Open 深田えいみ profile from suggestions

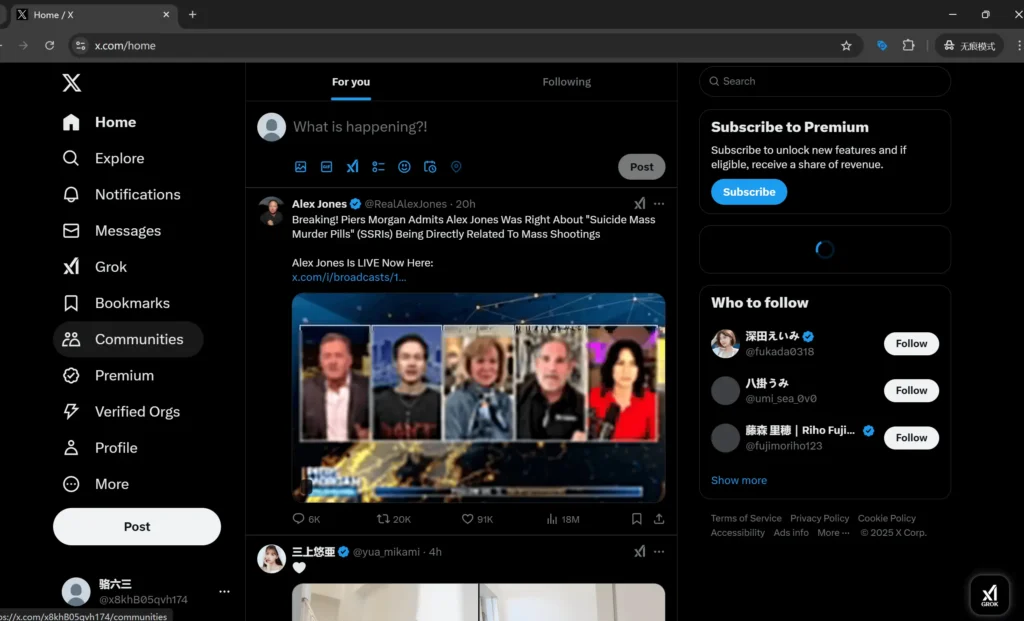(x=773, y=336)
